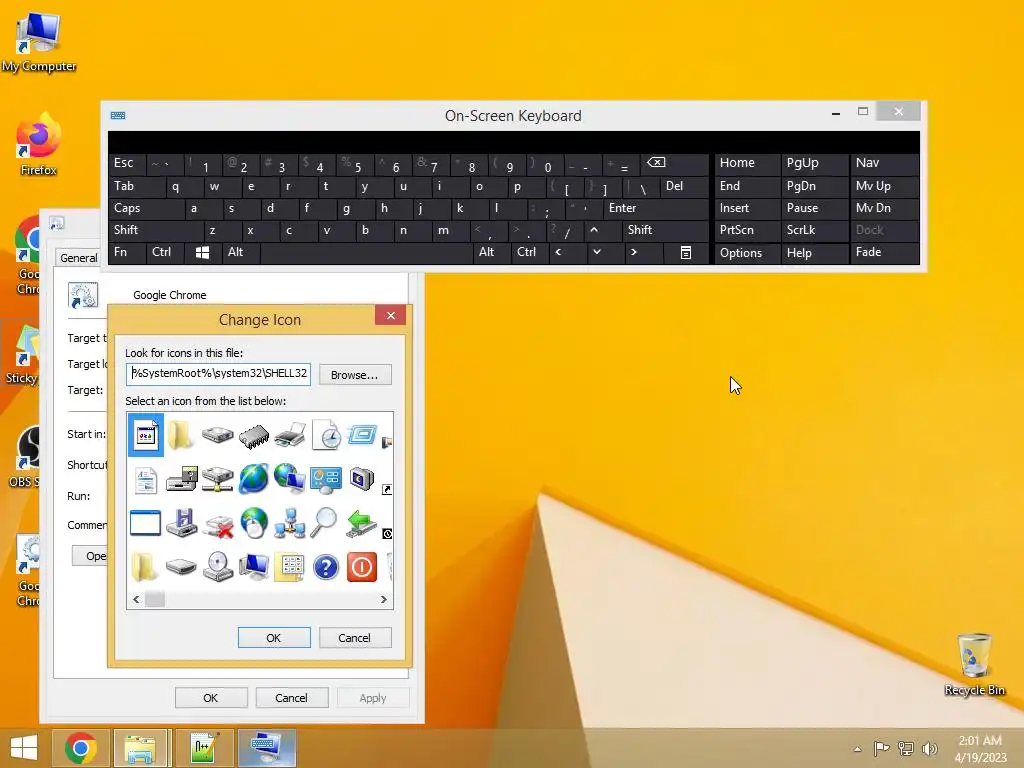Viewport: 1024px width, 768px height.
Task: Toggle the Fade key on On-Screen Keyboard
Action: [885, 253]
